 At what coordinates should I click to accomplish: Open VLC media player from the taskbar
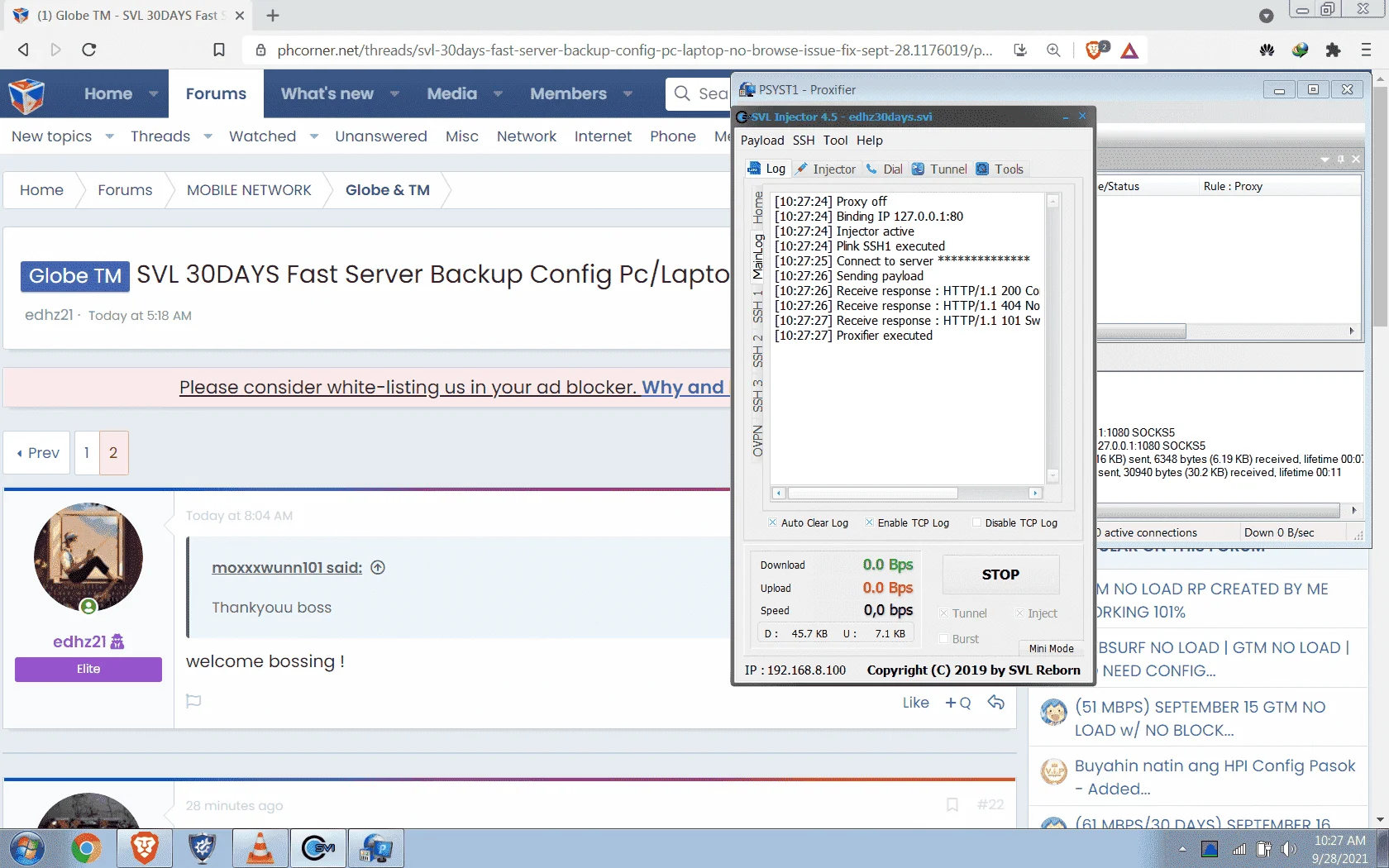260,849
